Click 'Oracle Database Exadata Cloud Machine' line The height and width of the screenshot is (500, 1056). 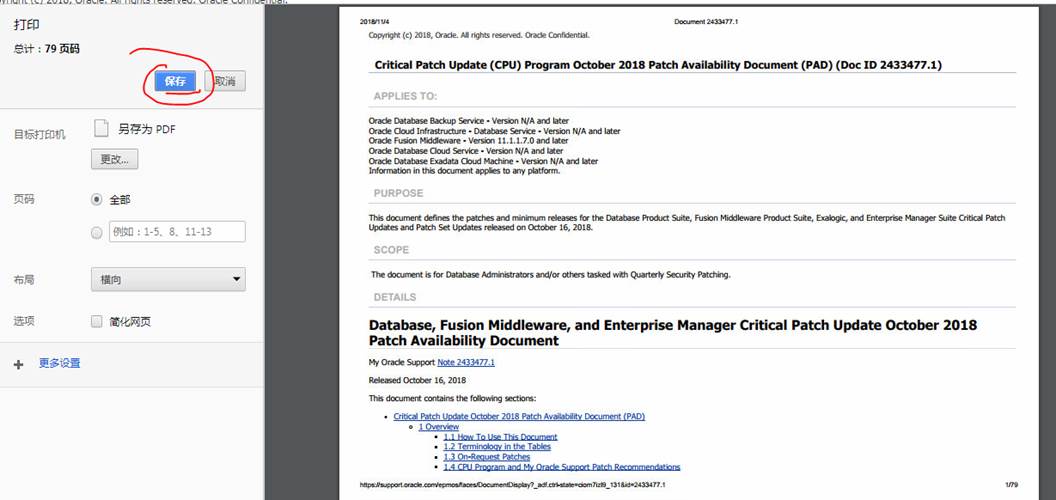[483, 161]
